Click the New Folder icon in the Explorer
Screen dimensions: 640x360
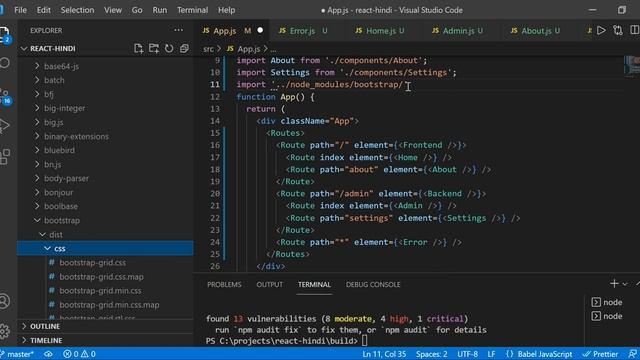[x=154, y=49]
